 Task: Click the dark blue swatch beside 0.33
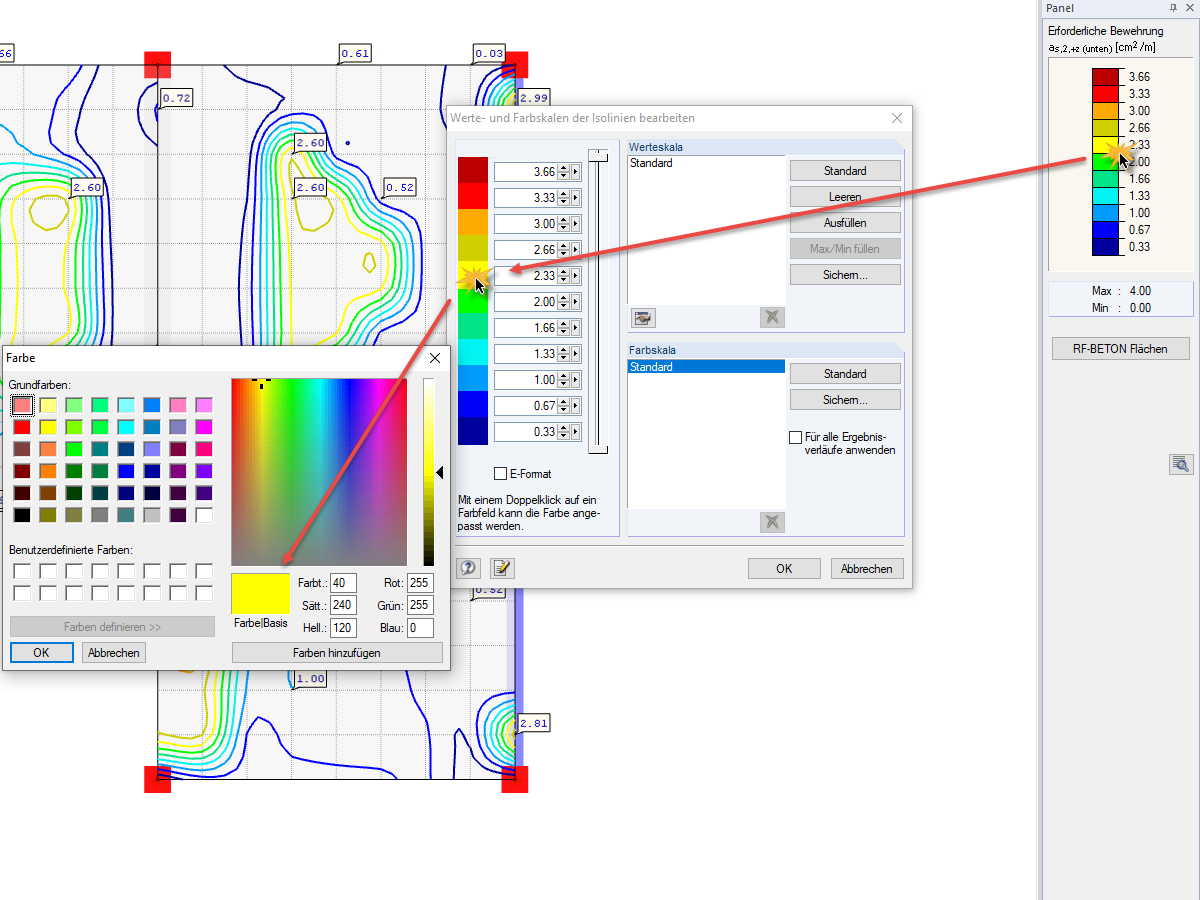[x=473, y=431]
